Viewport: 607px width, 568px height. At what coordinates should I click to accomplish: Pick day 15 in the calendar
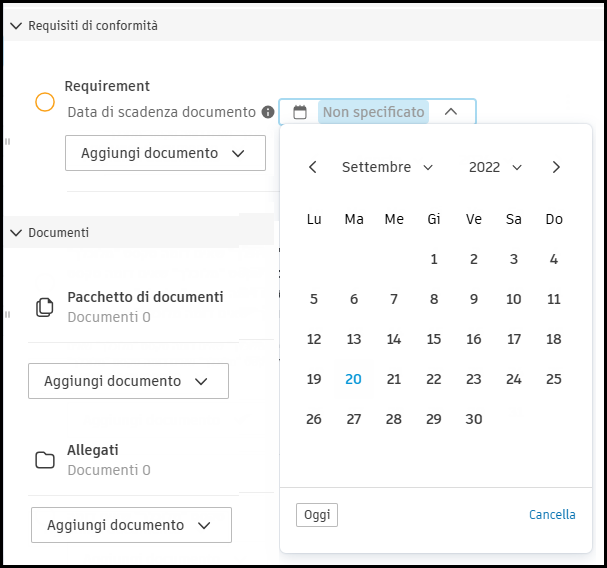click(x=434, y=339)
